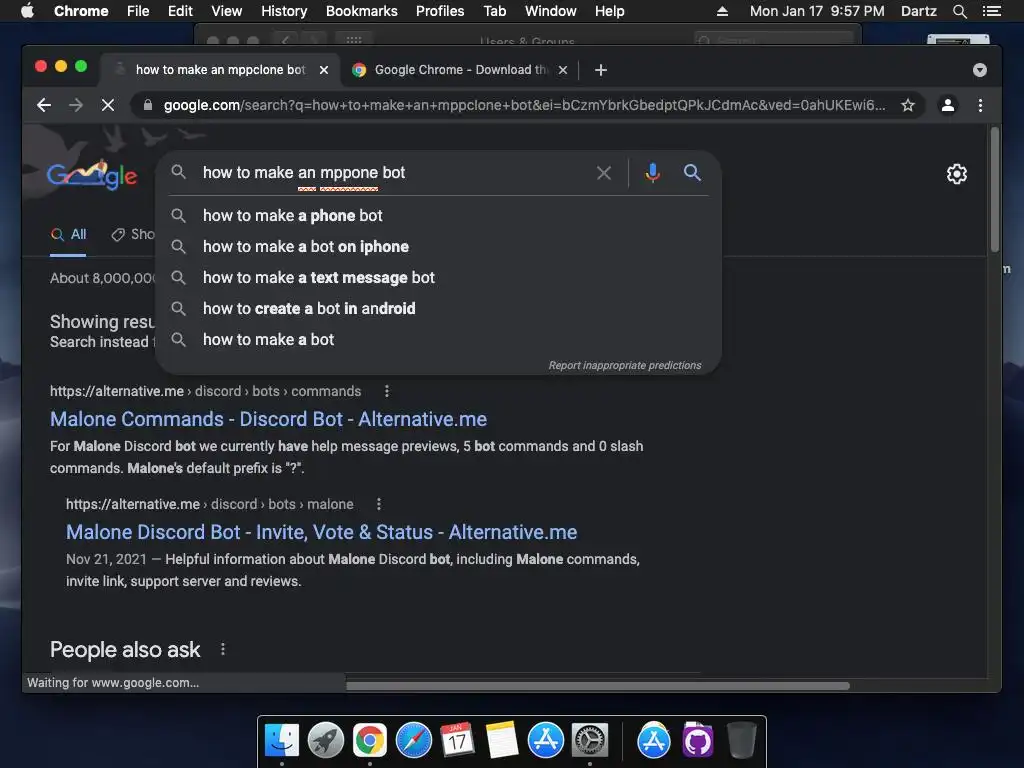Open Malone Discord Bot - Invite, Vote result
Viewport: 1024px width, 768px height.
[x=321, y=532]
